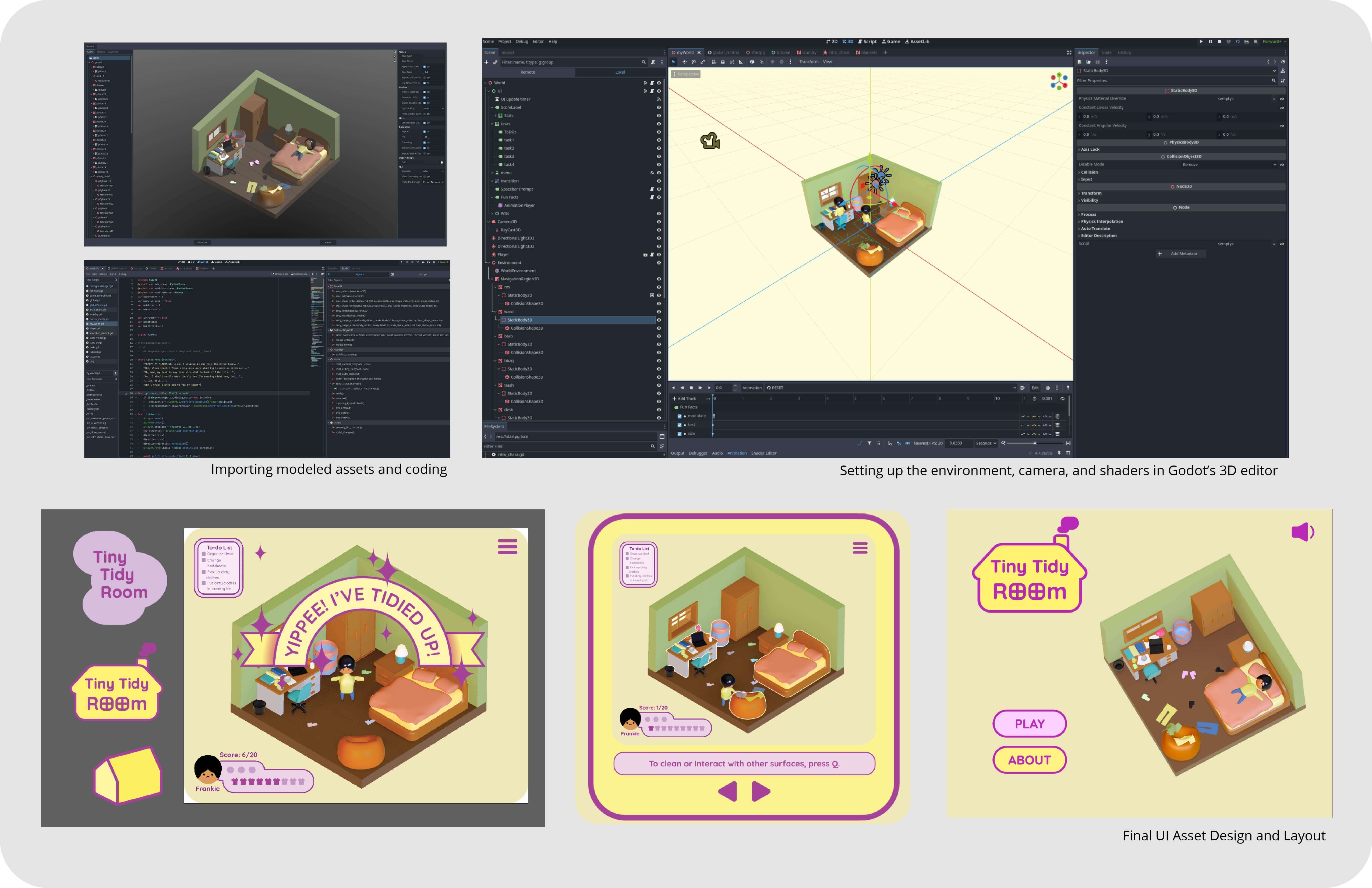Open the hamburger menu in game screen
This screenshot has width=1372, height=888.
click(x=507, y=547)
